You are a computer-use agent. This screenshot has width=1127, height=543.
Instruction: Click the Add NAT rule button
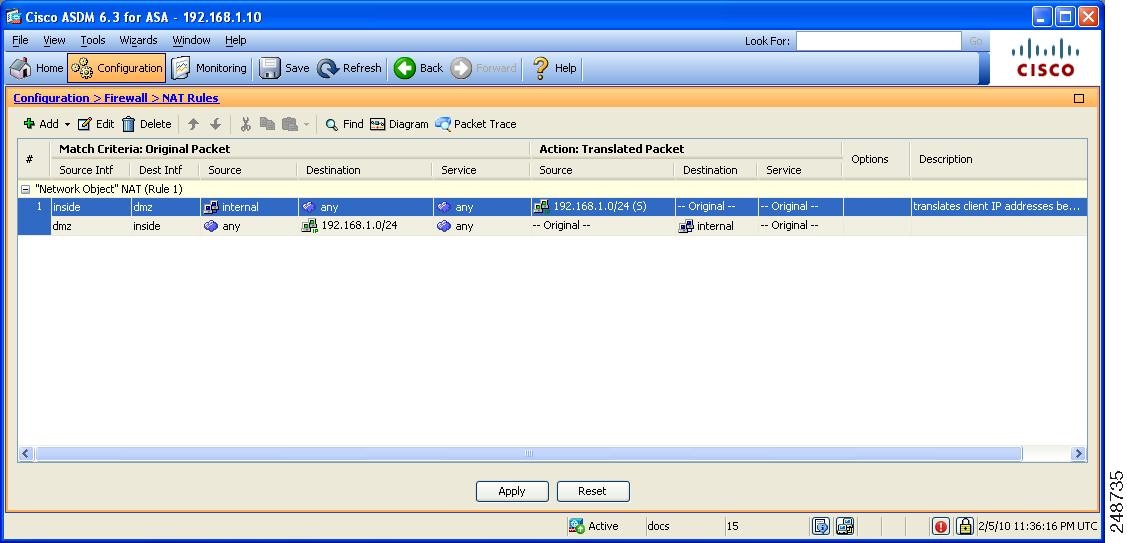tap(41, 124)
